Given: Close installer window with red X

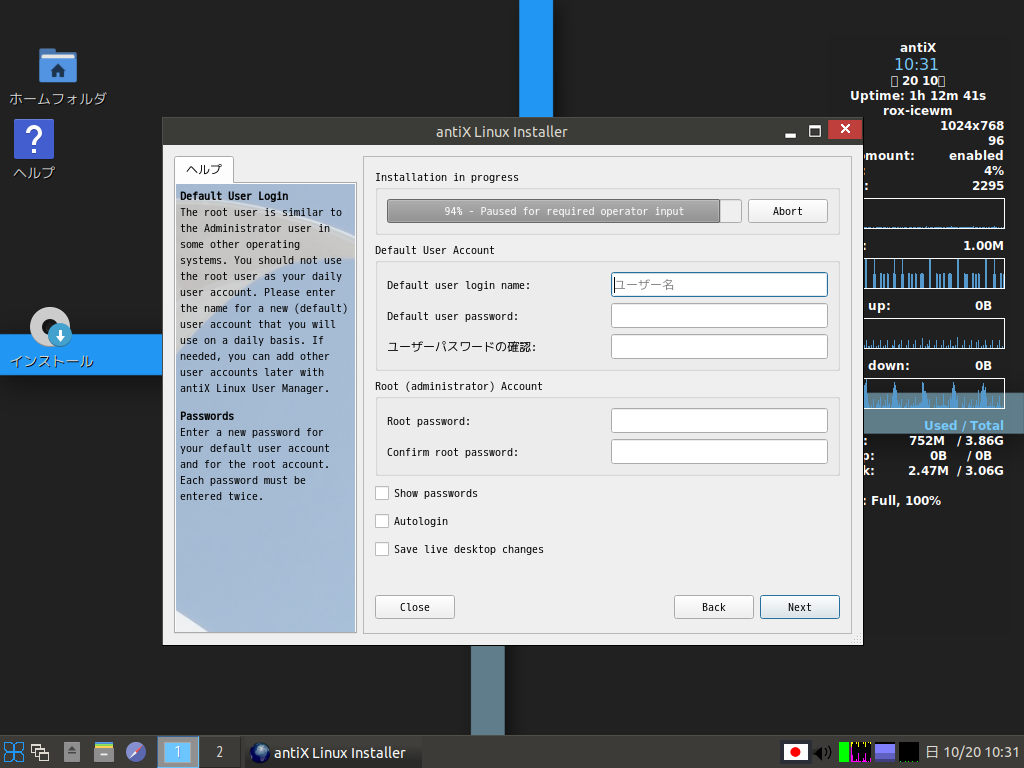Looking at the screenshot, I should pos(845,129).
